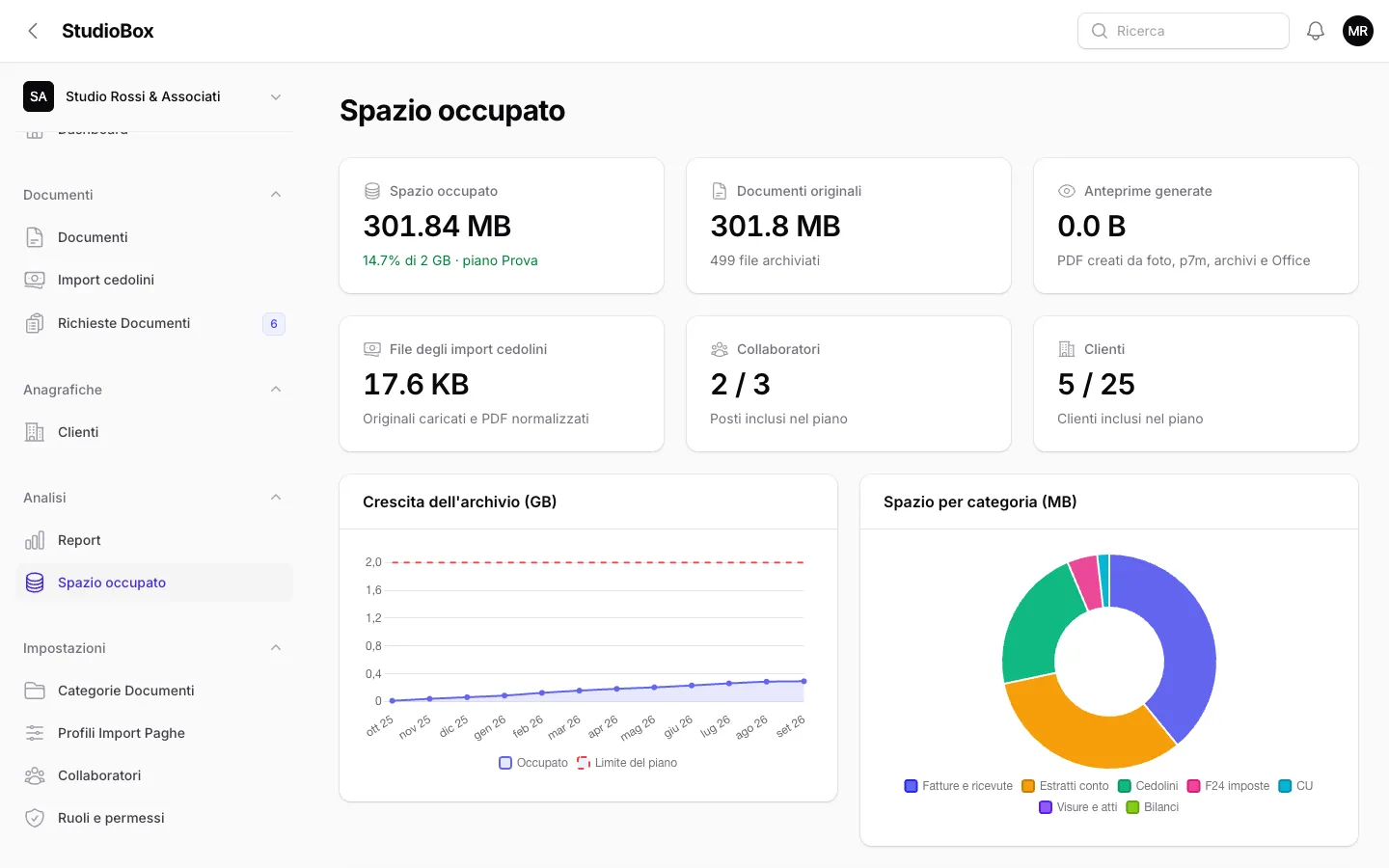This screenshot has width=1389, height=868.
Task: Open the Studio Rossi & Associati switcher chevron
Action: pyautogui.click(x=276, y=96)
